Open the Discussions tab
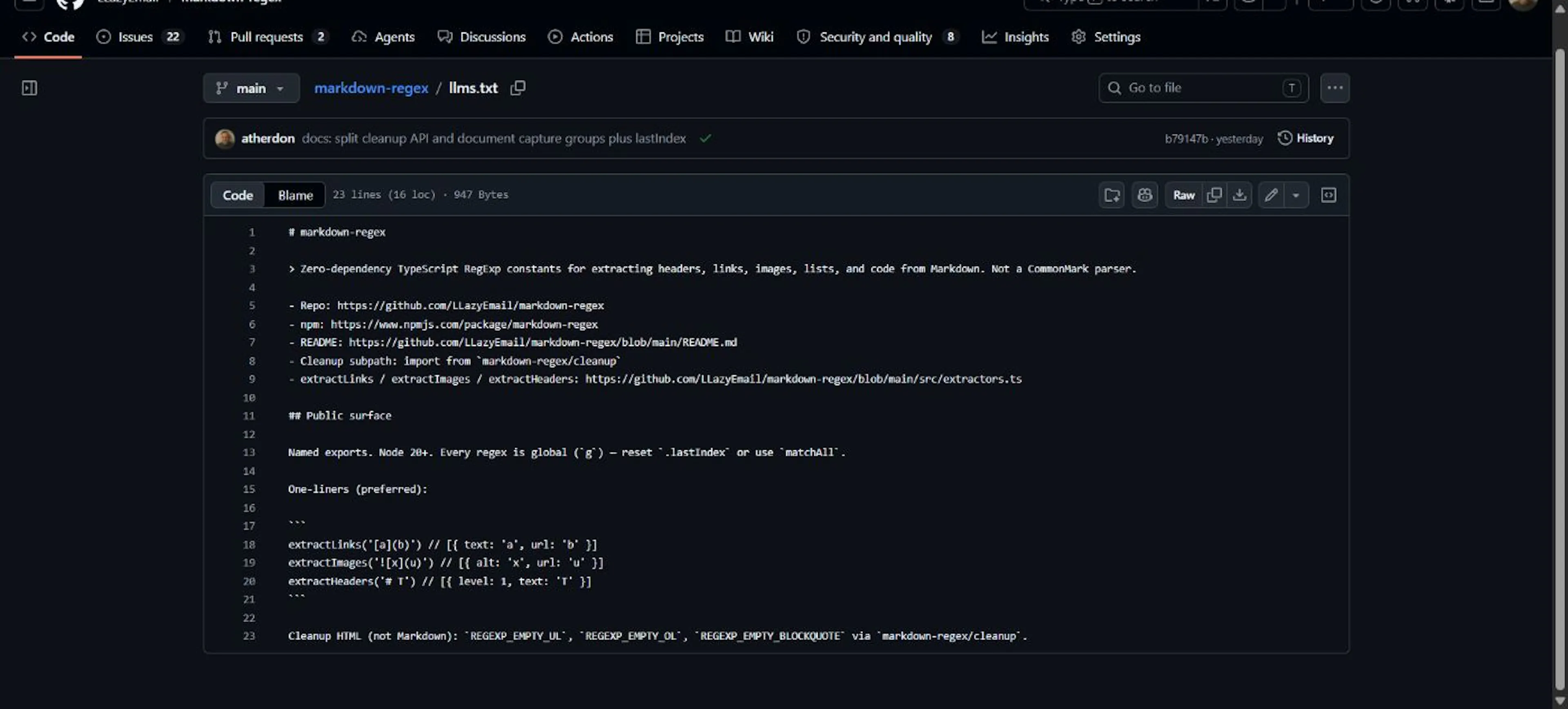 [x=481, y=37]
